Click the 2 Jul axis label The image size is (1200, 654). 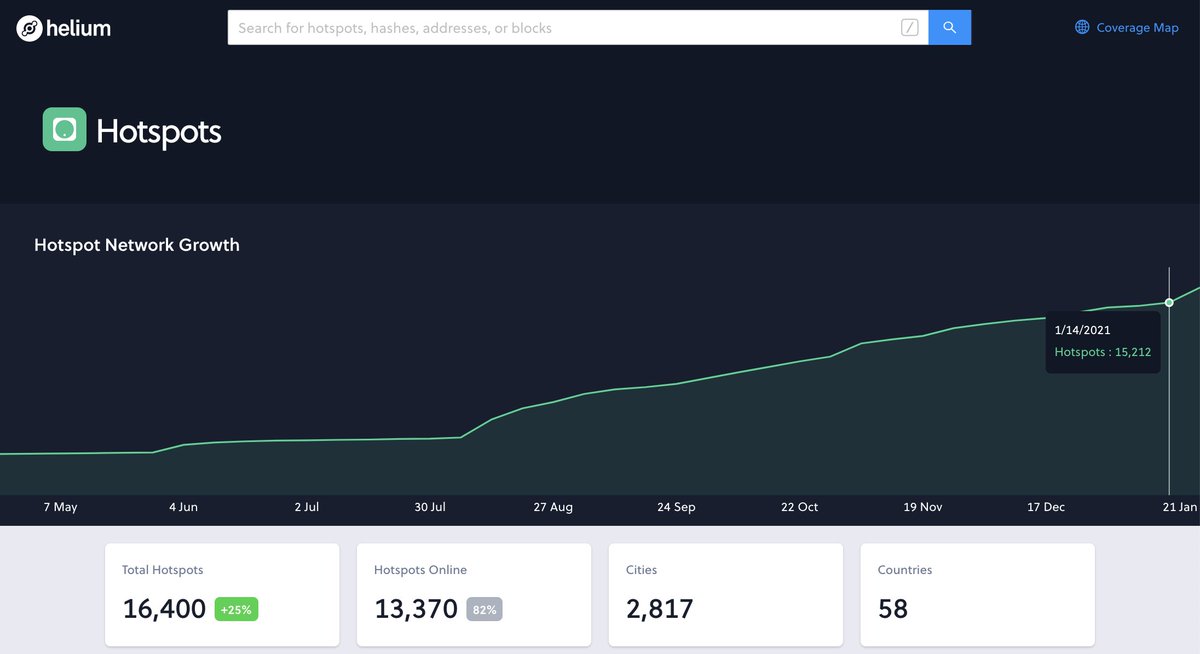307,507
